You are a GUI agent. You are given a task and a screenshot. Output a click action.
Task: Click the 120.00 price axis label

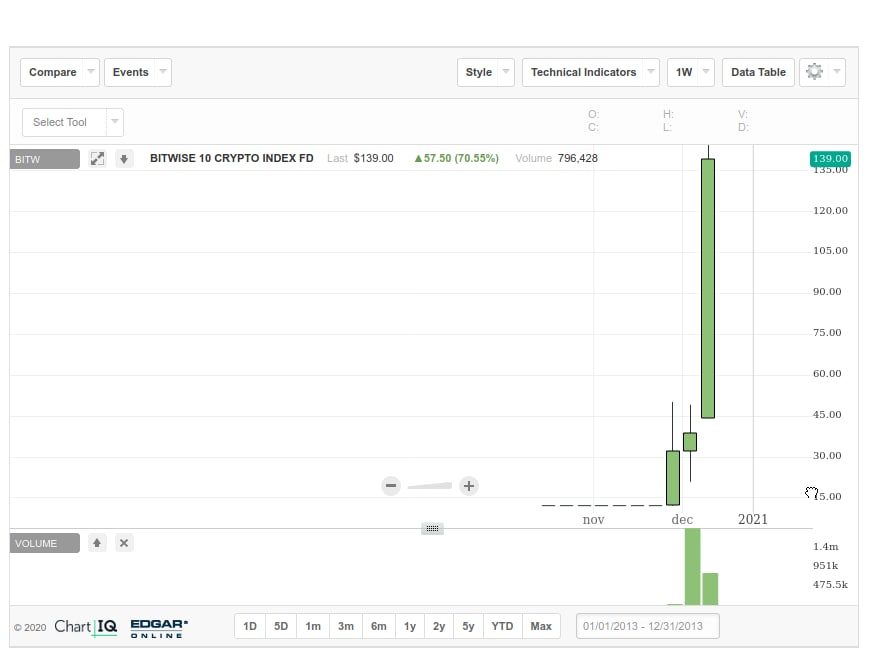tap(830, 210)
